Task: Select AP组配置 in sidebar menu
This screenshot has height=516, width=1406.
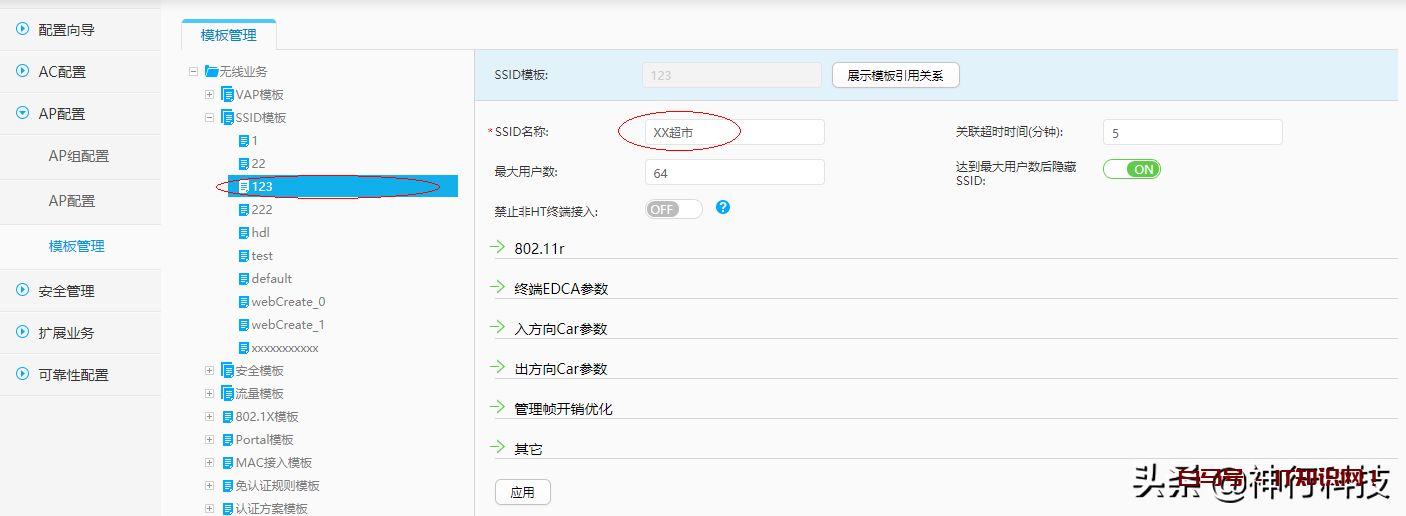Action: 79,156
